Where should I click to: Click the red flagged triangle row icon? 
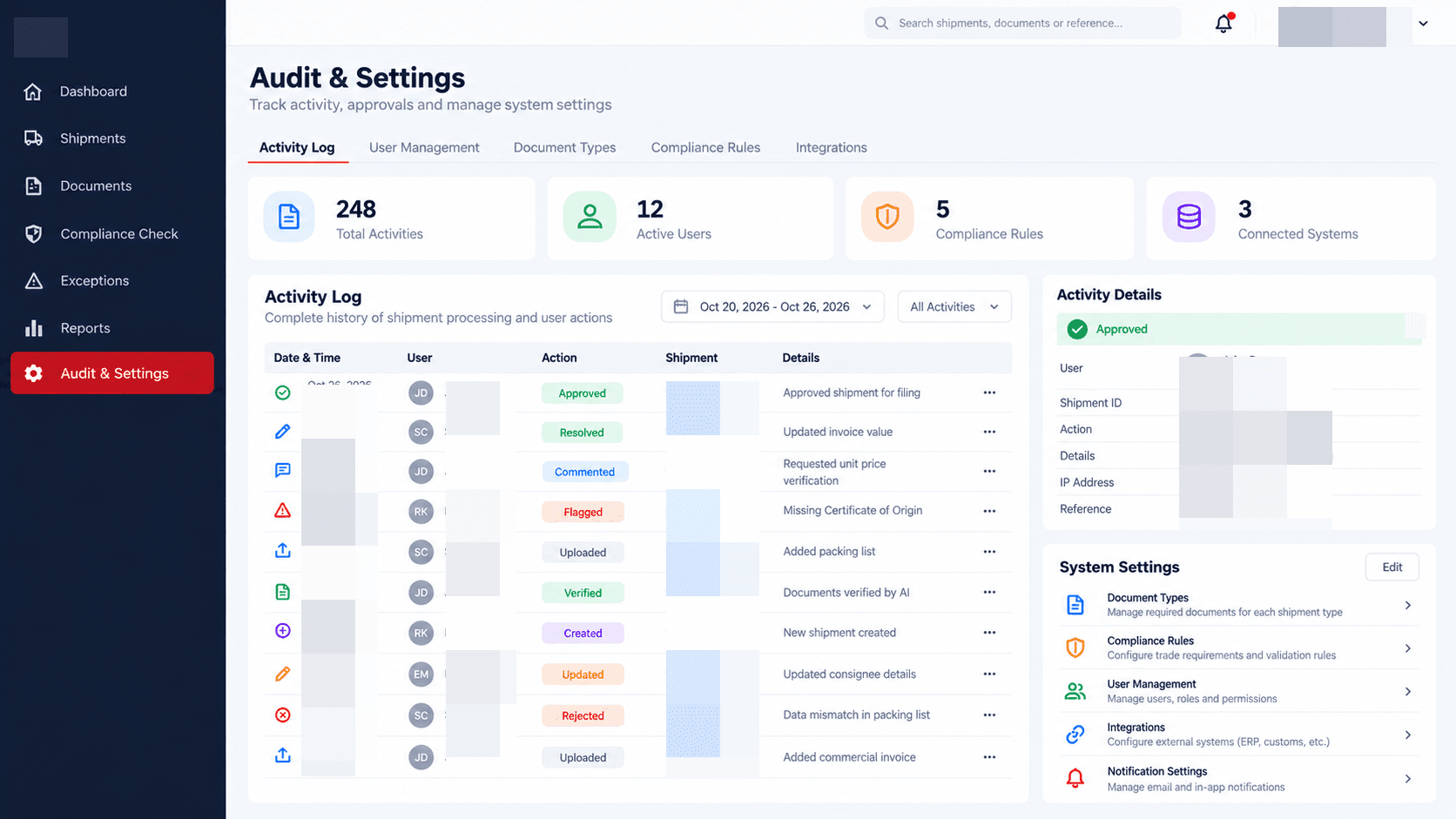click(282, 511)
